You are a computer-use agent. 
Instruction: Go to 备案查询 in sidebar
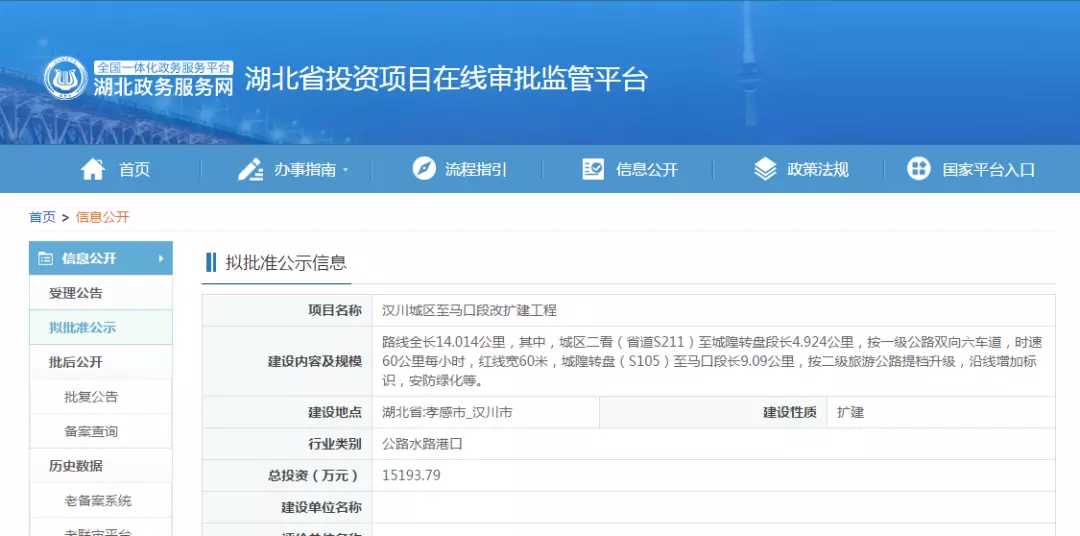pos(91,431)
